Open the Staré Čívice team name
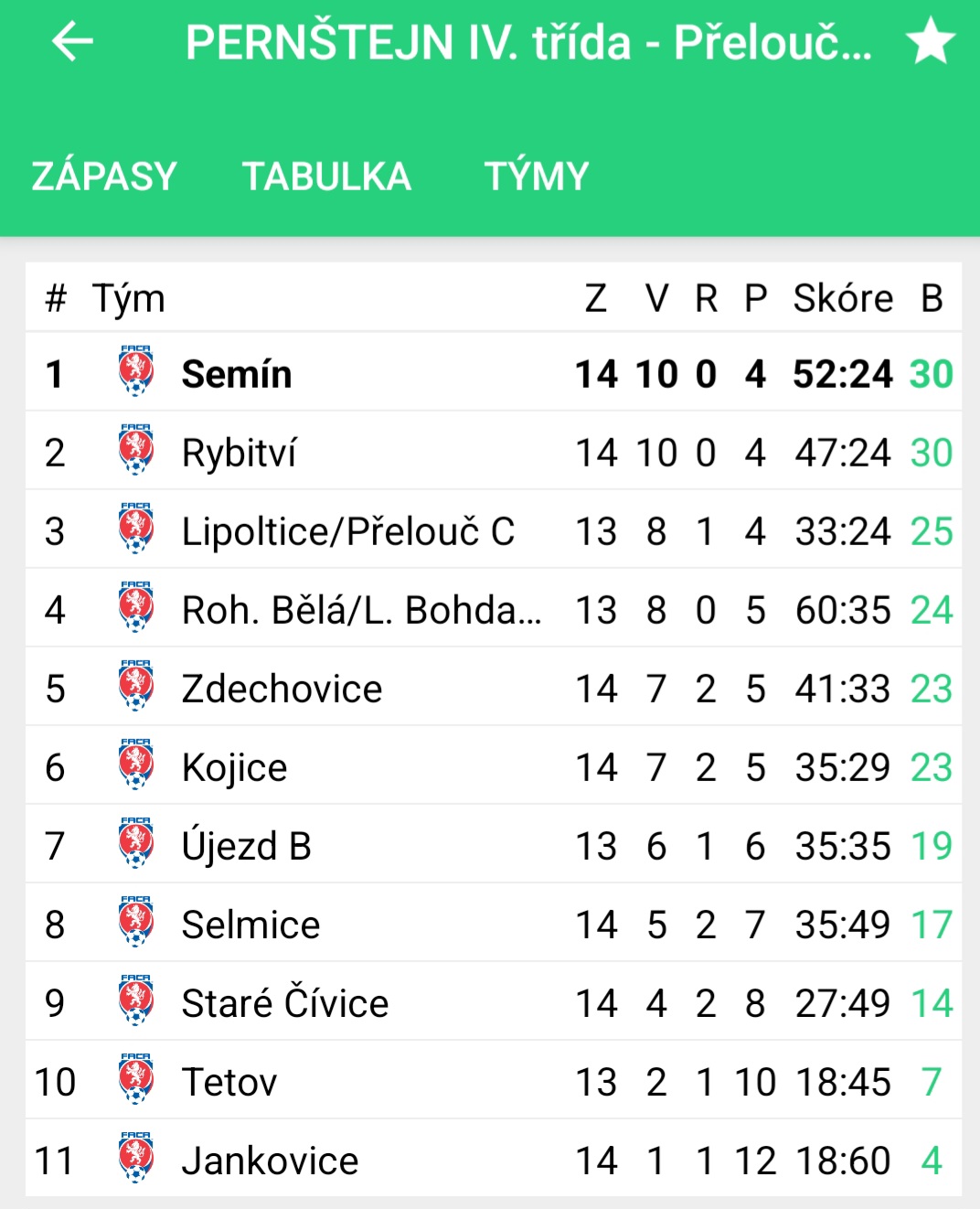Image resolution: width=980 pixels, height=1209 pixels. point(285,1002)
